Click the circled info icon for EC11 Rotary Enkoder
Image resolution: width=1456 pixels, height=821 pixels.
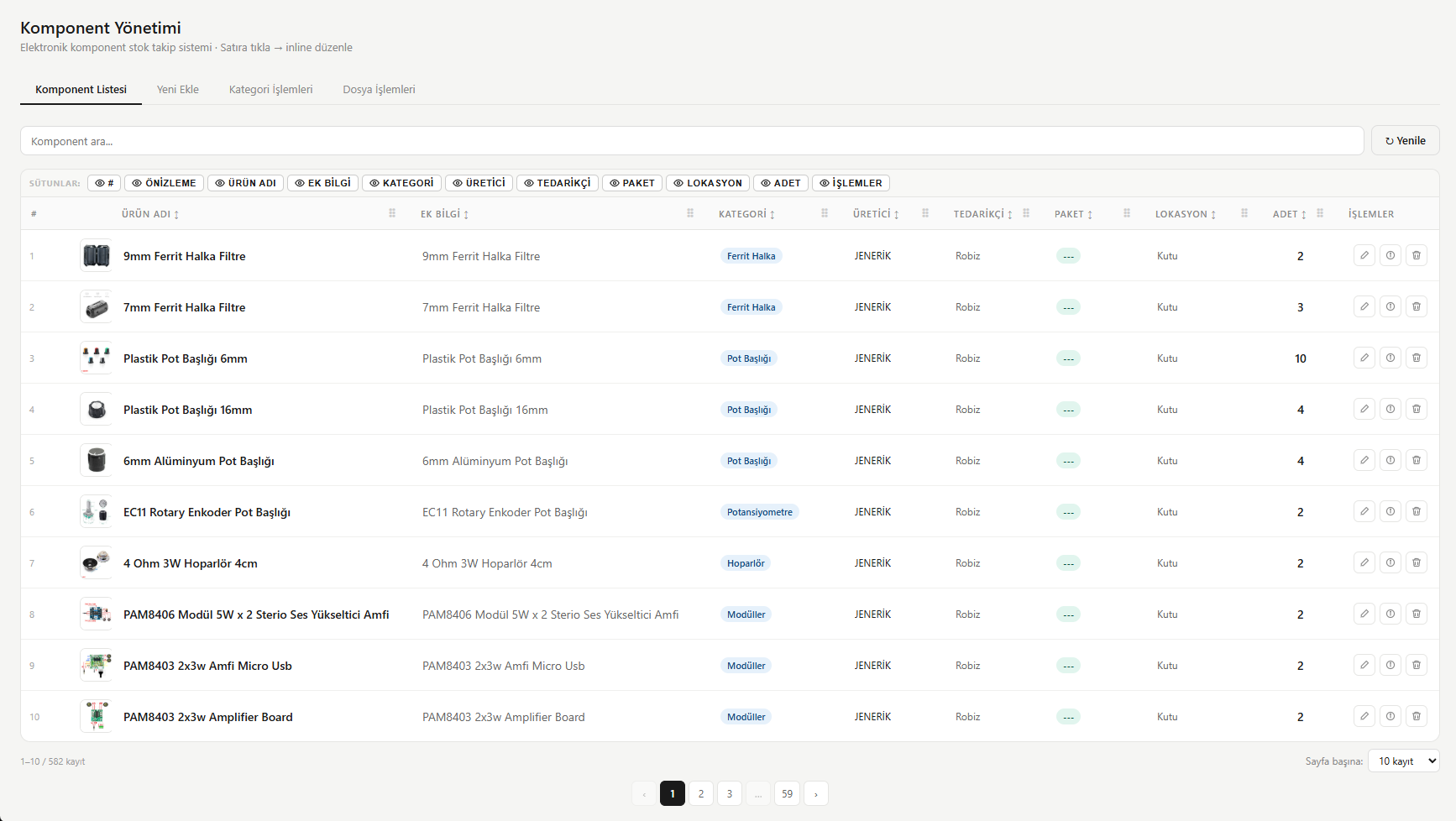click(1390, 511)
